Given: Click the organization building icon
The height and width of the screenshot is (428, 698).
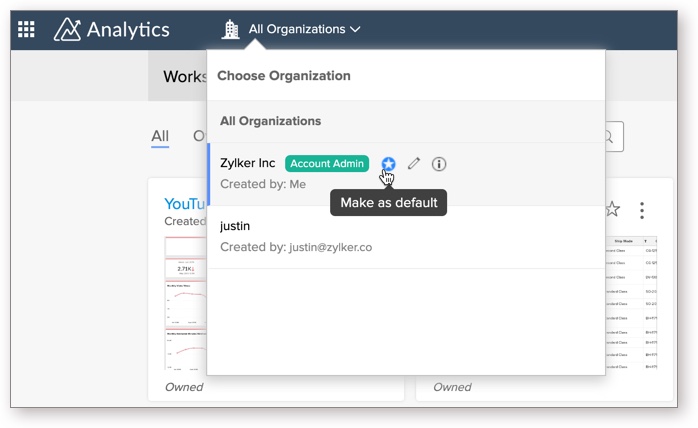Looking at the screenshot, I should [x=231, y=29].
